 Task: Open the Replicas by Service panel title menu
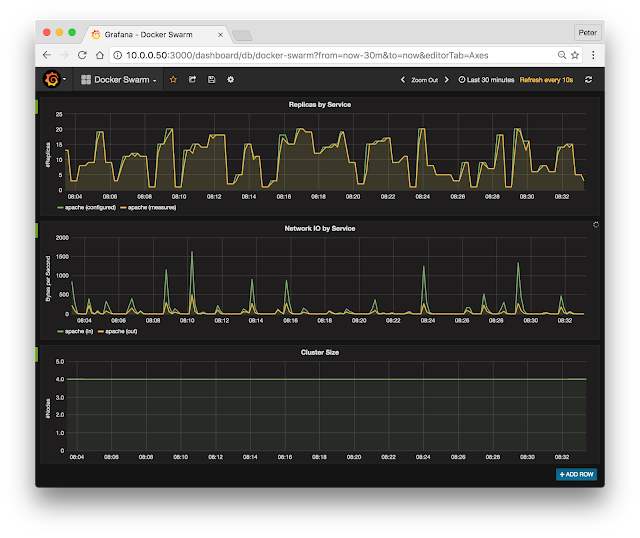(x=320, y=104)
